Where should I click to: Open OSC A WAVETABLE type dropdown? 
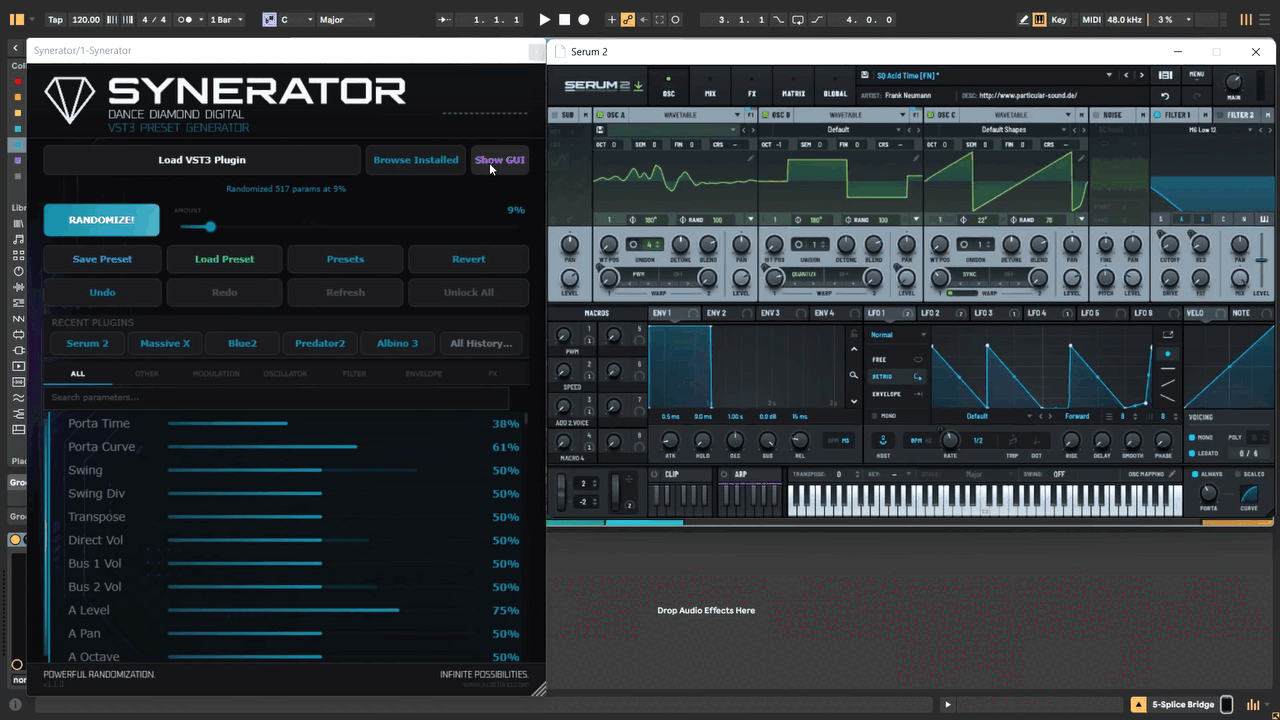[686, 115]
